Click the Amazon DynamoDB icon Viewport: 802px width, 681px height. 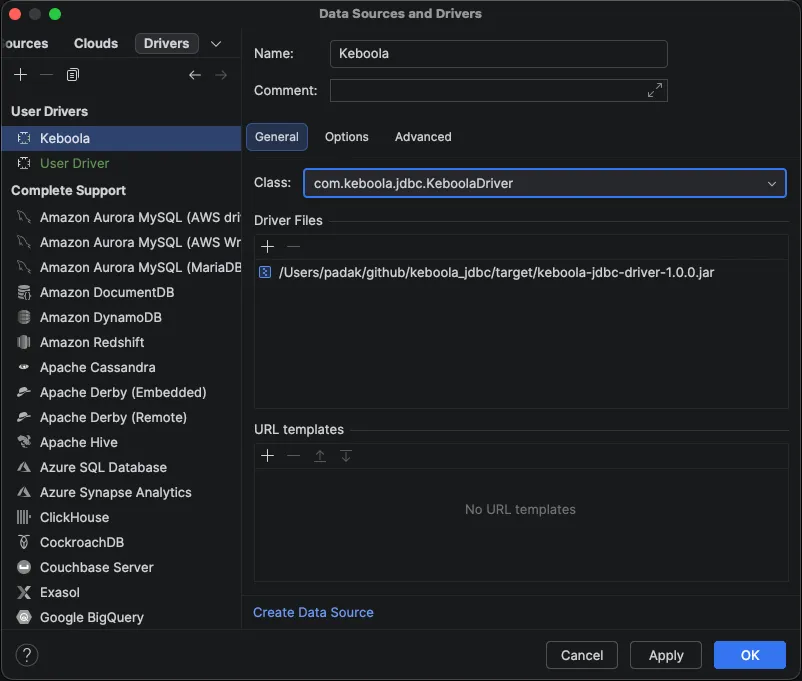tap(24, 317)
